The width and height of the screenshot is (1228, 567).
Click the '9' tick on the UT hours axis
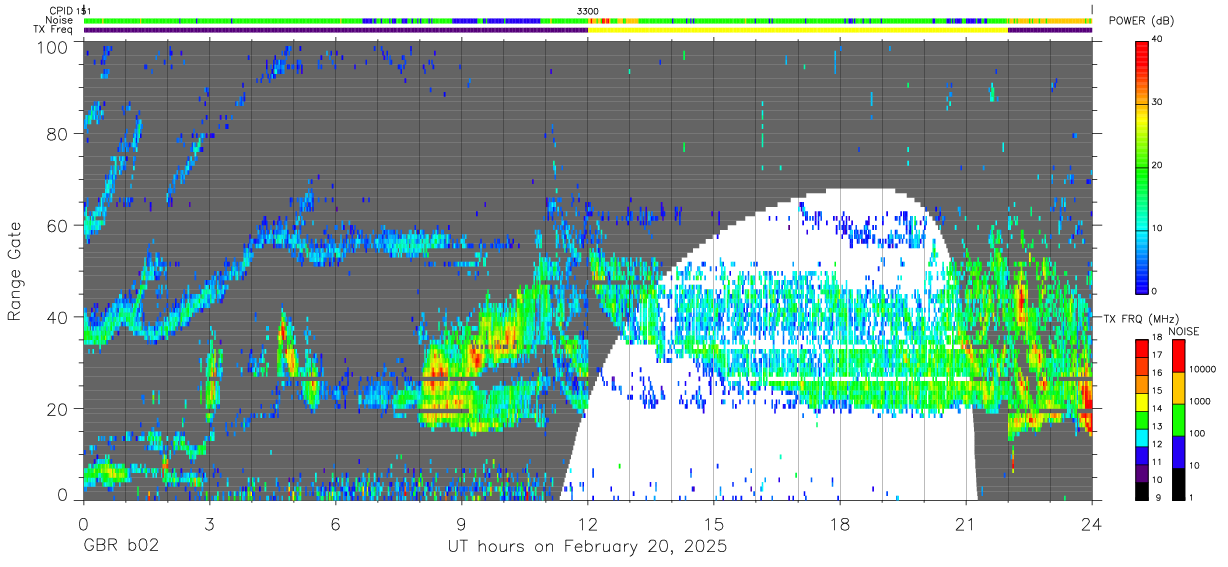pyautogui.click(x=461, y=523)
